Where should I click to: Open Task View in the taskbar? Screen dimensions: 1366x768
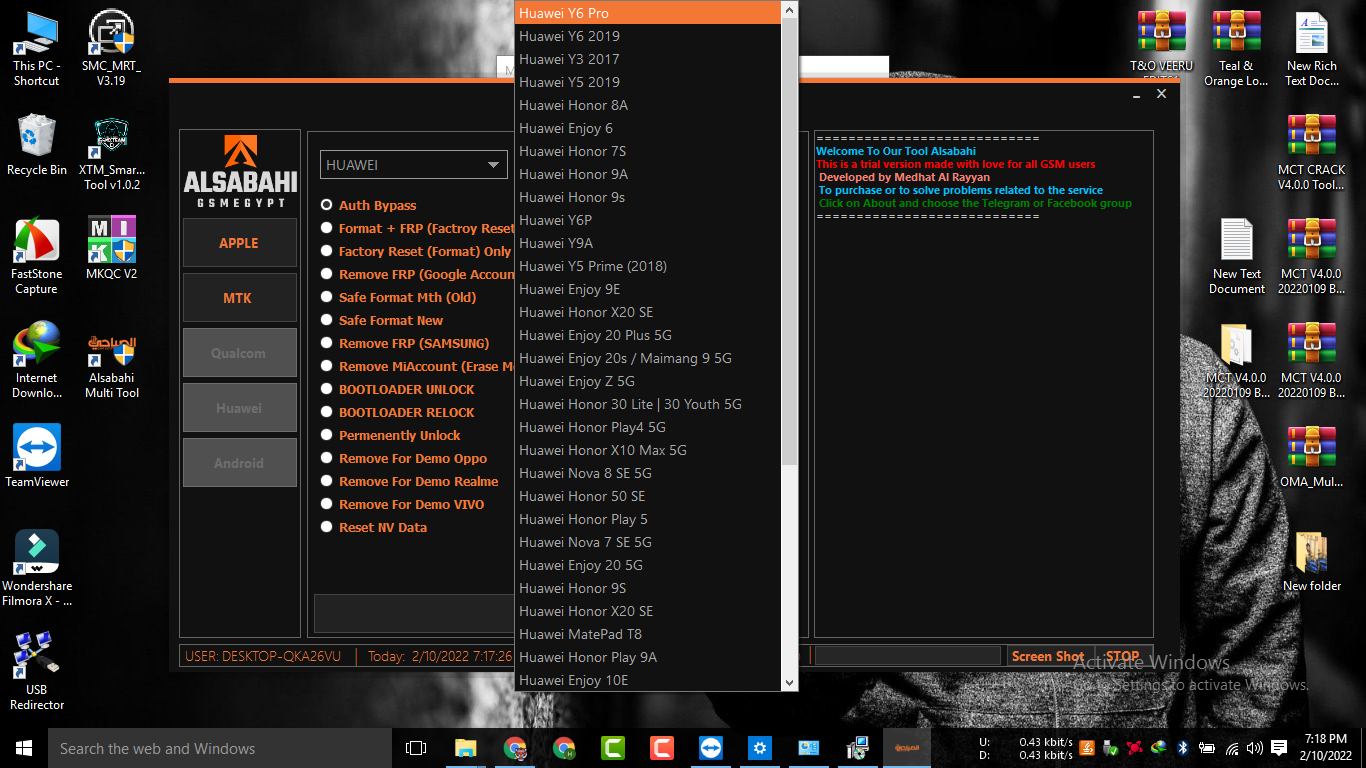pyautogui.click(x=416, y=748)
